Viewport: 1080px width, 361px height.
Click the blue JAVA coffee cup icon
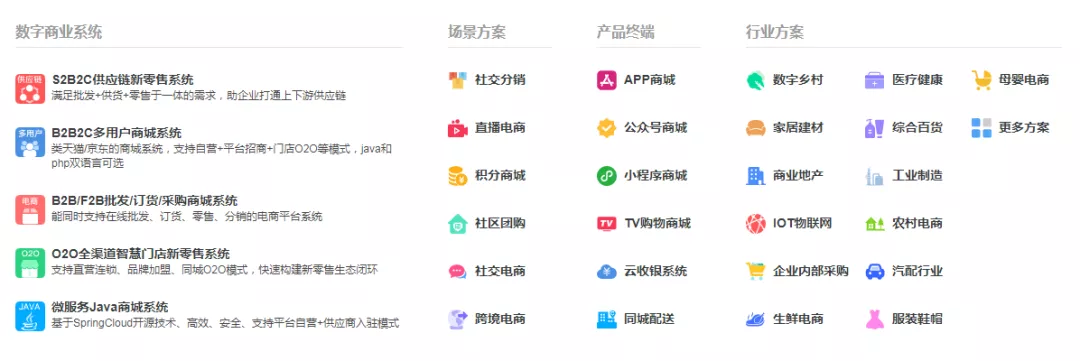click(30, 316)
